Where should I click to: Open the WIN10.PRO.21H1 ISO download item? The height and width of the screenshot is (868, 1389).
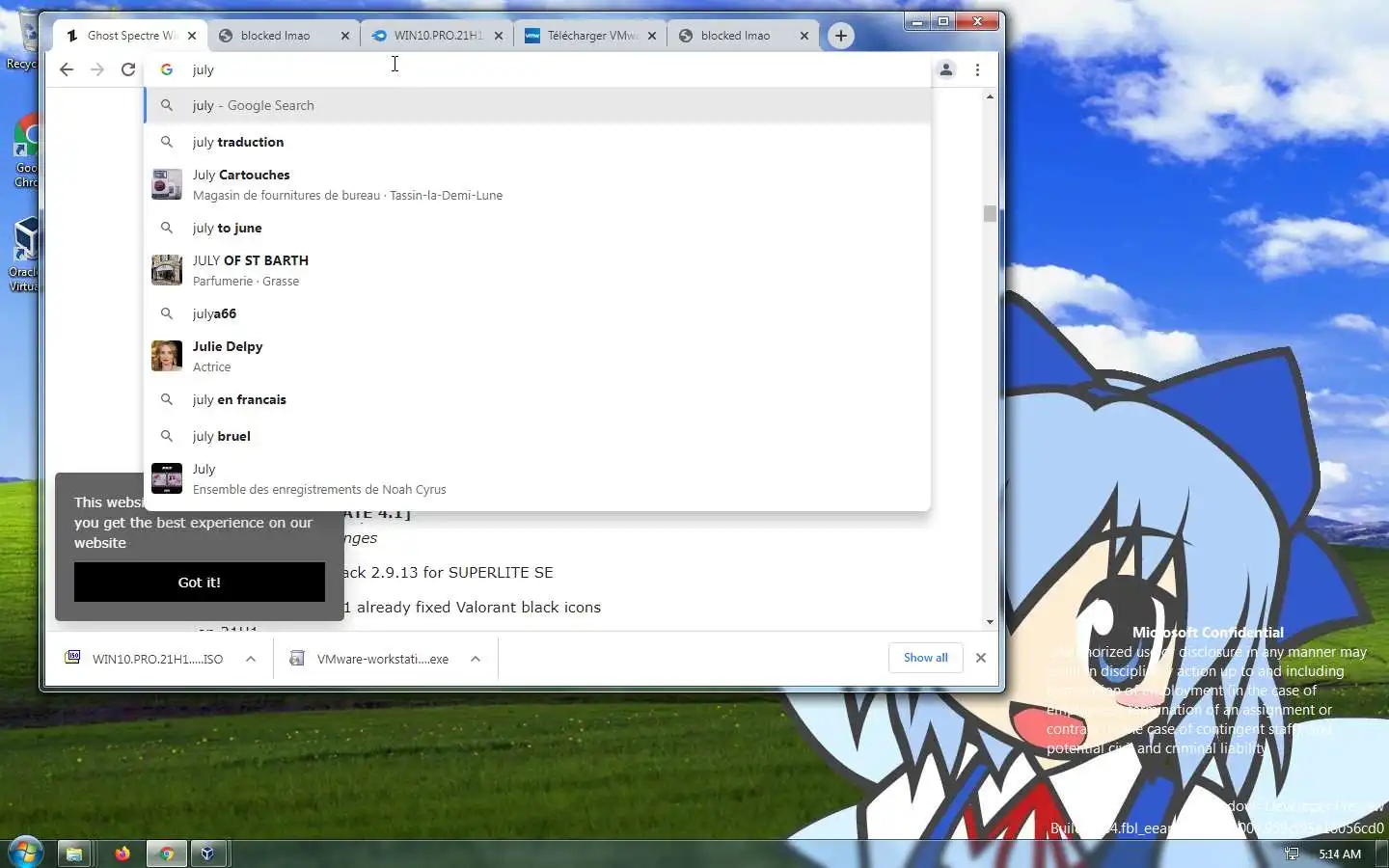tap(143, 659)
